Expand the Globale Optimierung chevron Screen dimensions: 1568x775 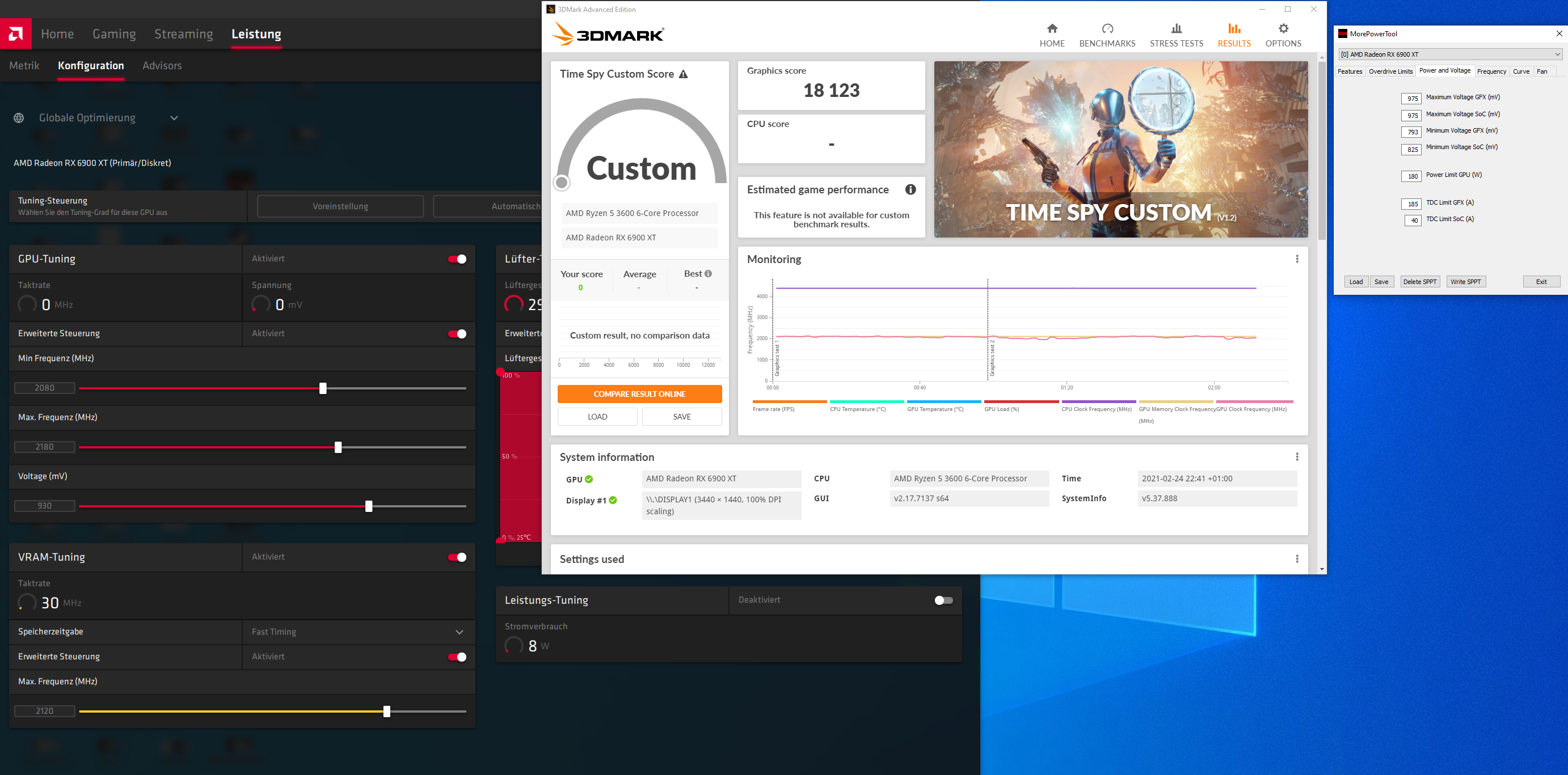(x=174, y=118)
